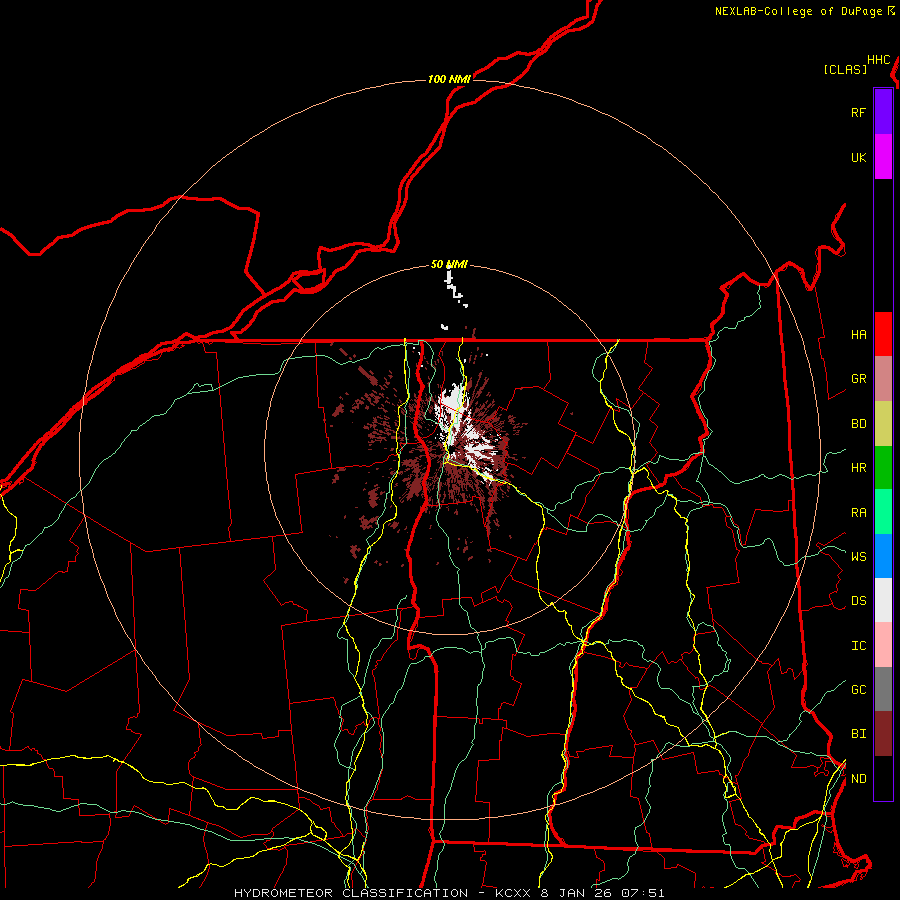The image size is (900, 900).
Task: Select the GC gray legend swatch
Action: (883, 689)
